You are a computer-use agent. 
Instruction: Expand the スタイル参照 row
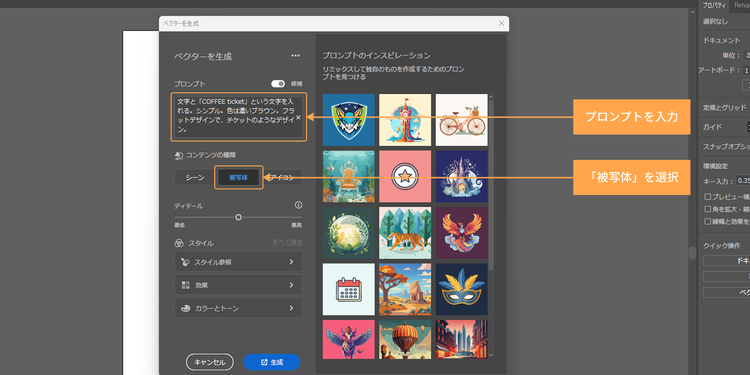[238, 262]
